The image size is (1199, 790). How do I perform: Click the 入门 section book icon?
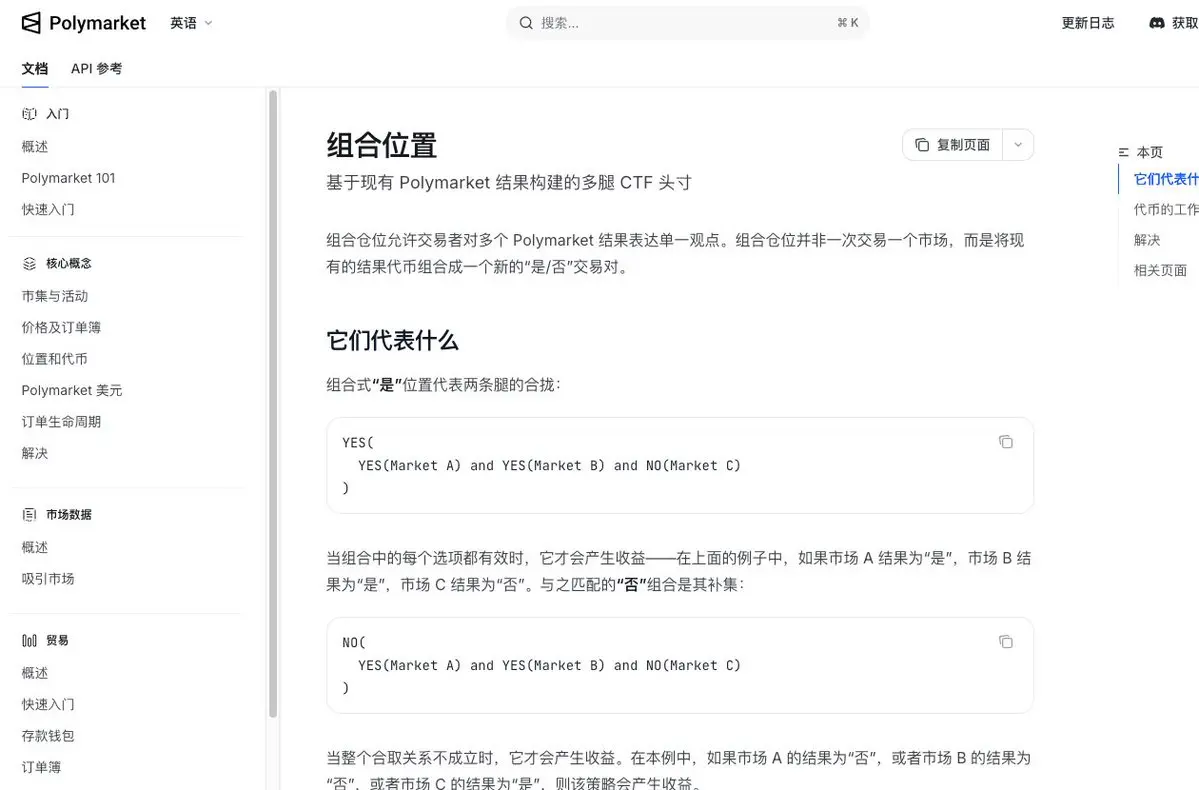29,114
